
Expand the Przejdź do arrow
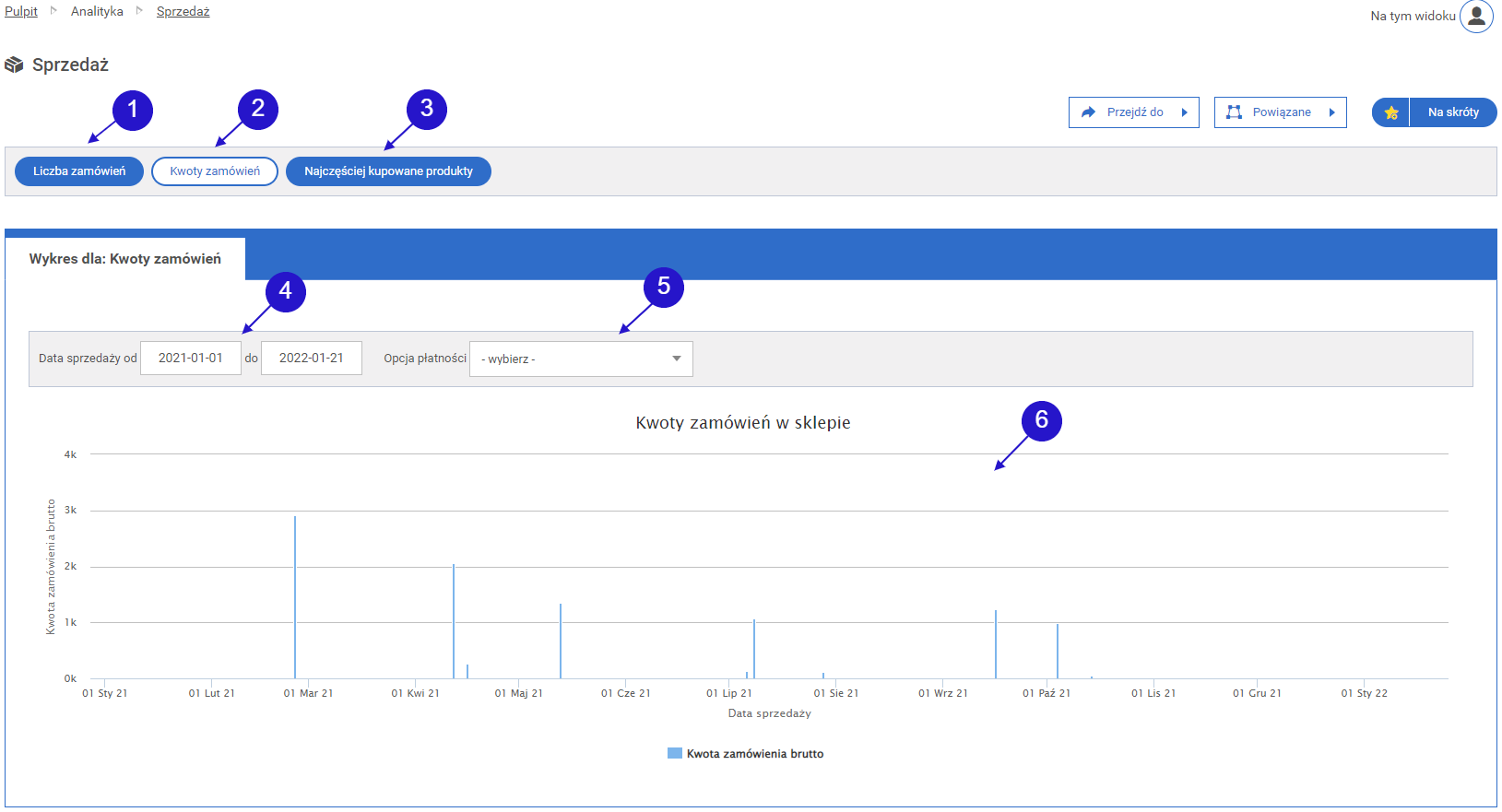point(1185,112)
